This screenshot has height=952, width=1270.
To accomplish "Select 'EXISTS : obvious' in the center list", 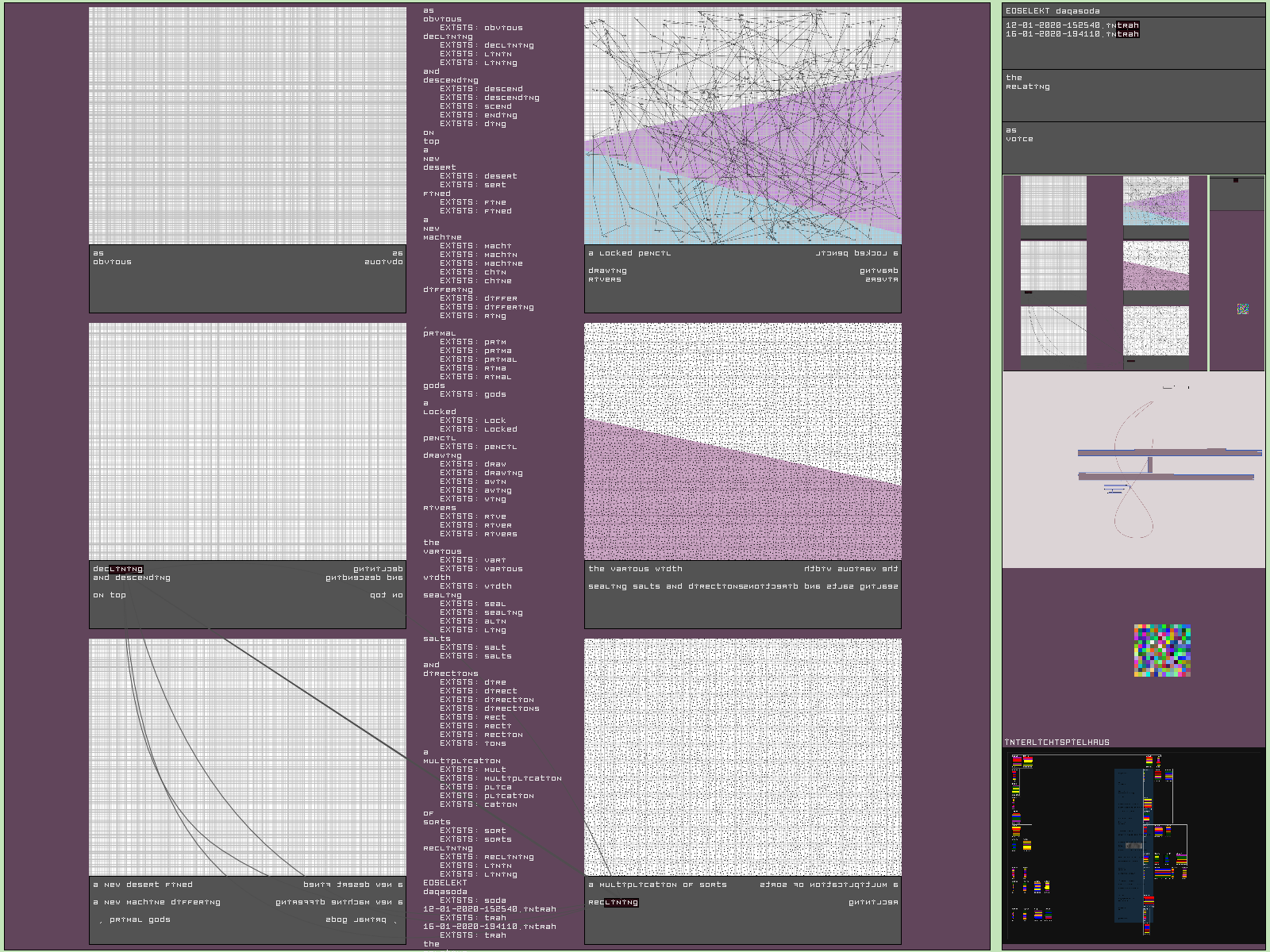I will (481, 28).
